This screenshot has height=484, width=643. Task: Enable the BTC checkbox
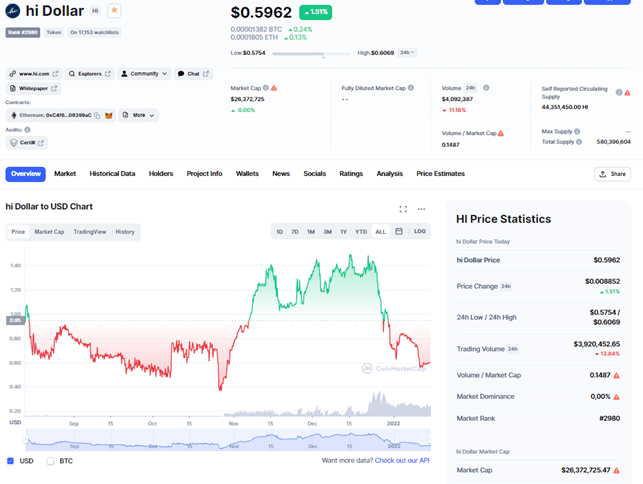pyautogui.click(x=50, y=461)
